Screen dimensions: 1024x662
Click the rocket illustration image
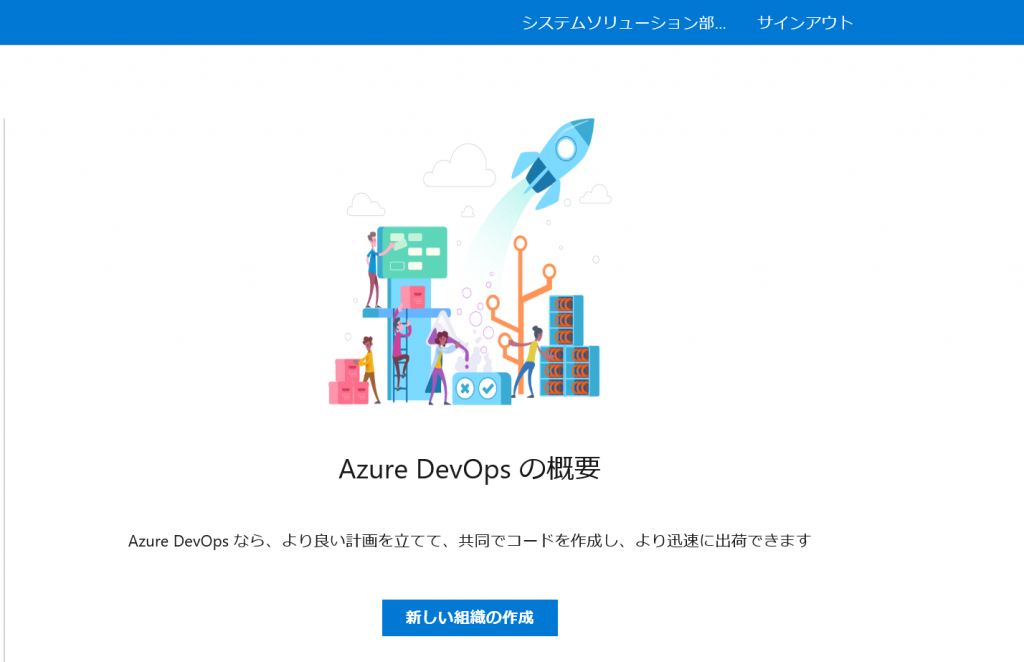470,262
